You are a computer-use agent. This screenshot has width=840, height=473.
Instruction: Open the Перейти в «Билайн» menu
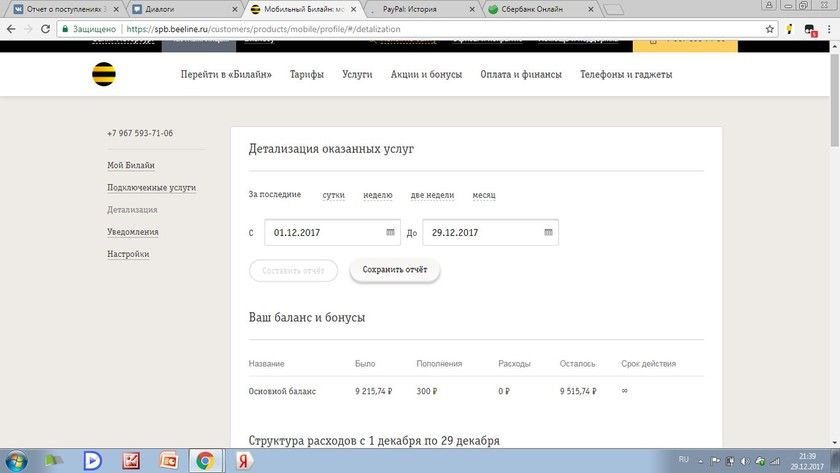pos(226,74)
